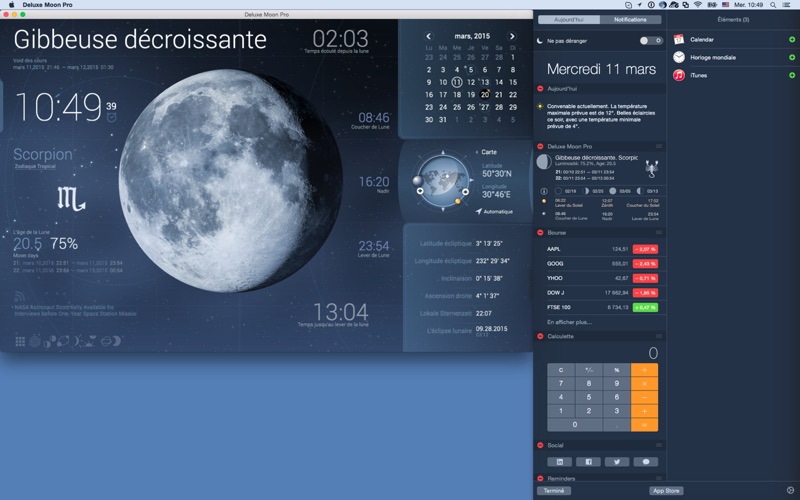The image size is (800, 500).
Task: Grab the Bourse widget reorder handle
Action: 659,233
